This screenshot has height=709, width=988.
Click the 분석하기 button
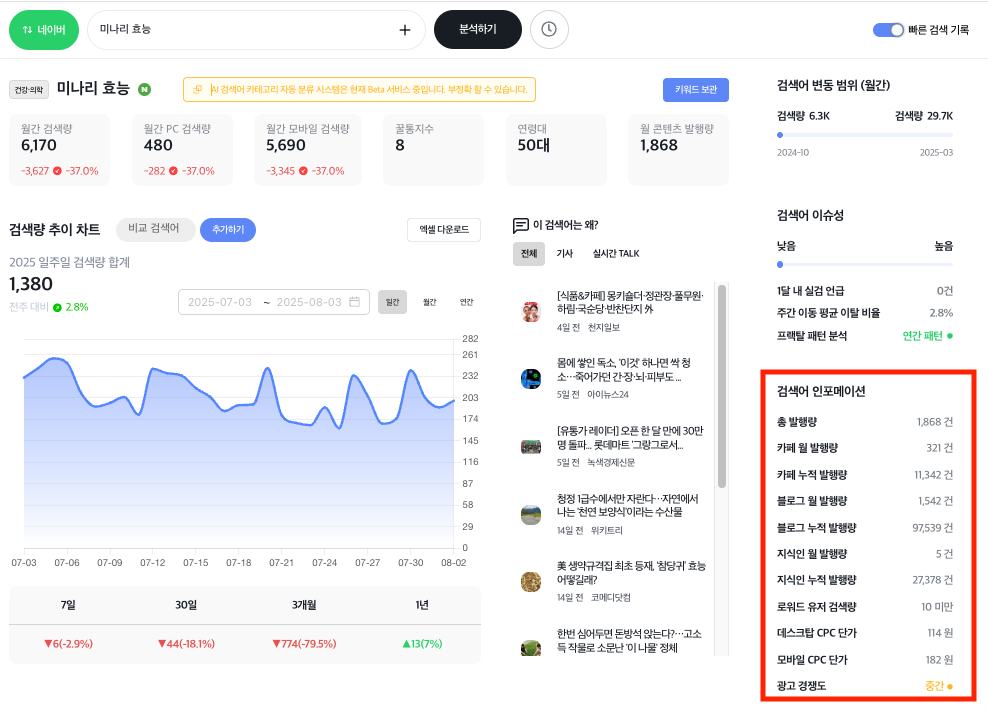[x=478, y=29]
